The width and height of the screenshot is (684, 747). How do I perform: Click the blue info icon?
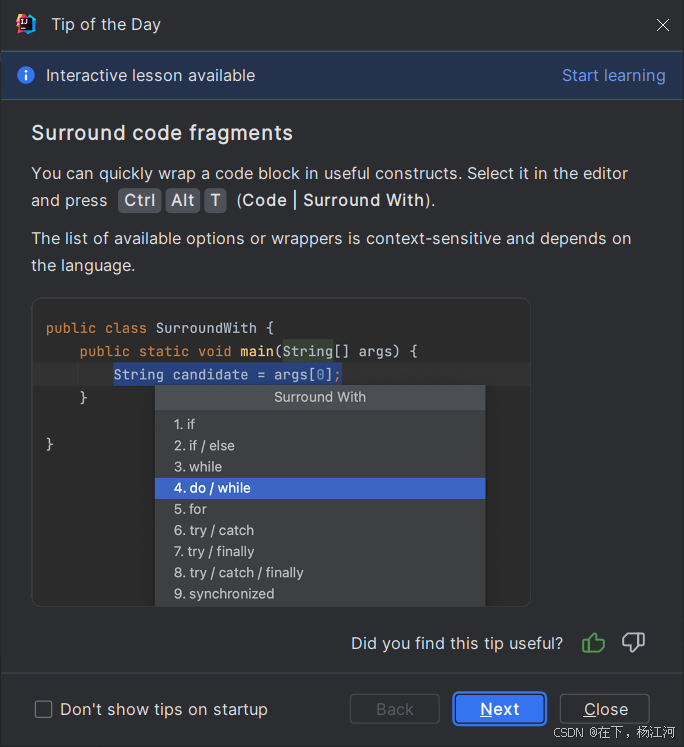click(x=26, y=76)
